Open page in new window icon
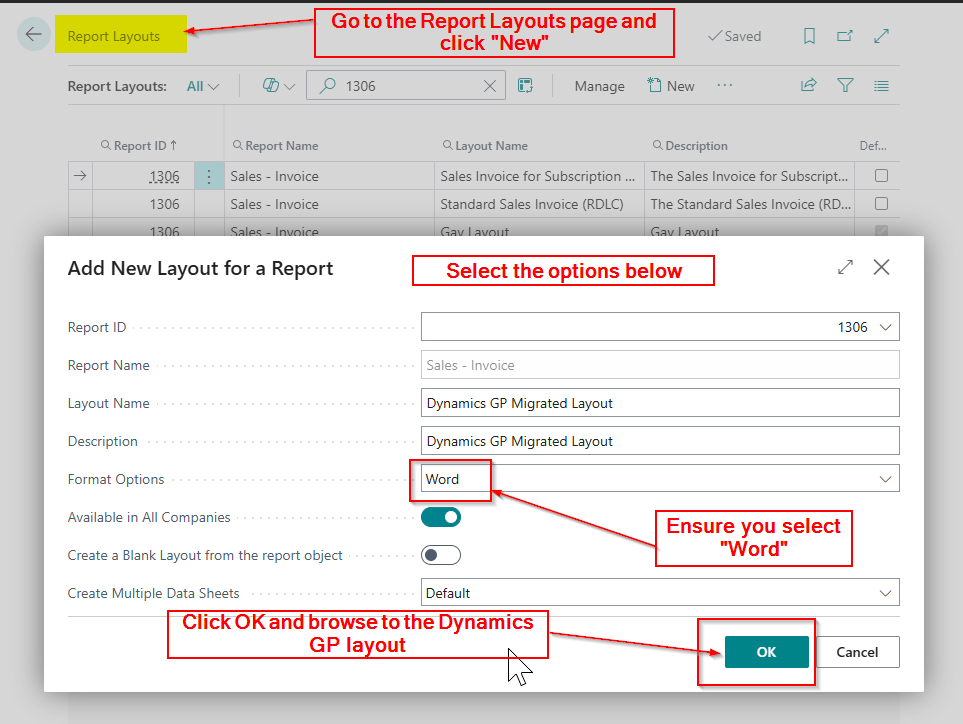963x724 pixels. [845, 36]
